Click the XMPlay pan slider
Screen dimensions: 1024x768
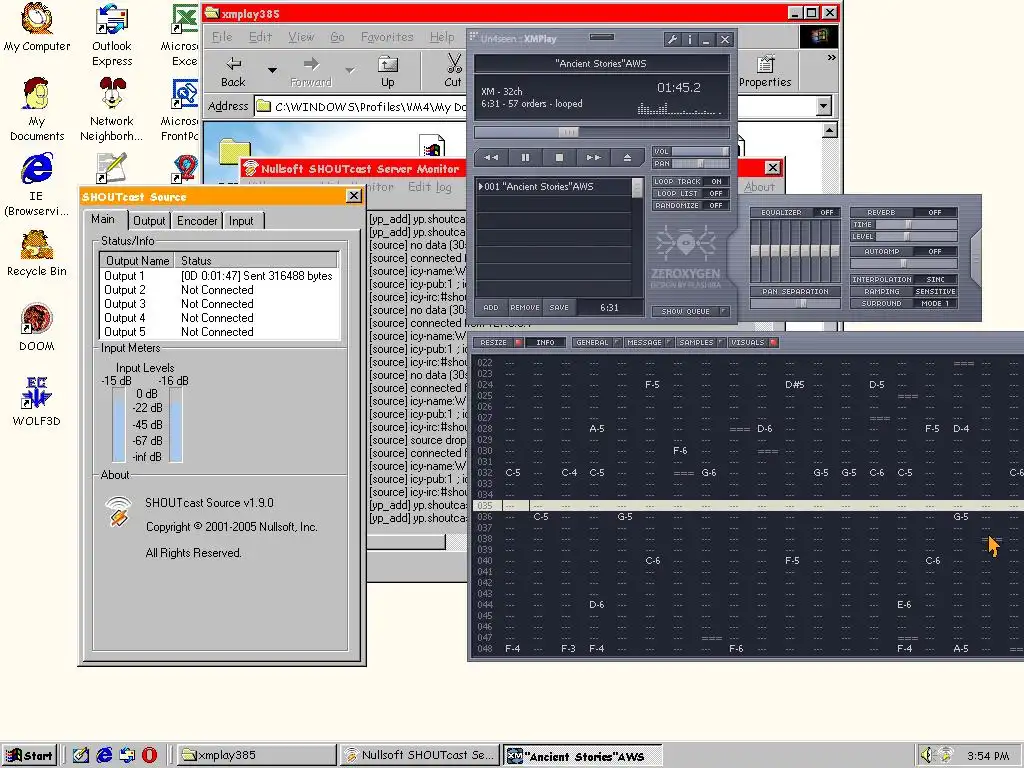(x=700, y=163)
